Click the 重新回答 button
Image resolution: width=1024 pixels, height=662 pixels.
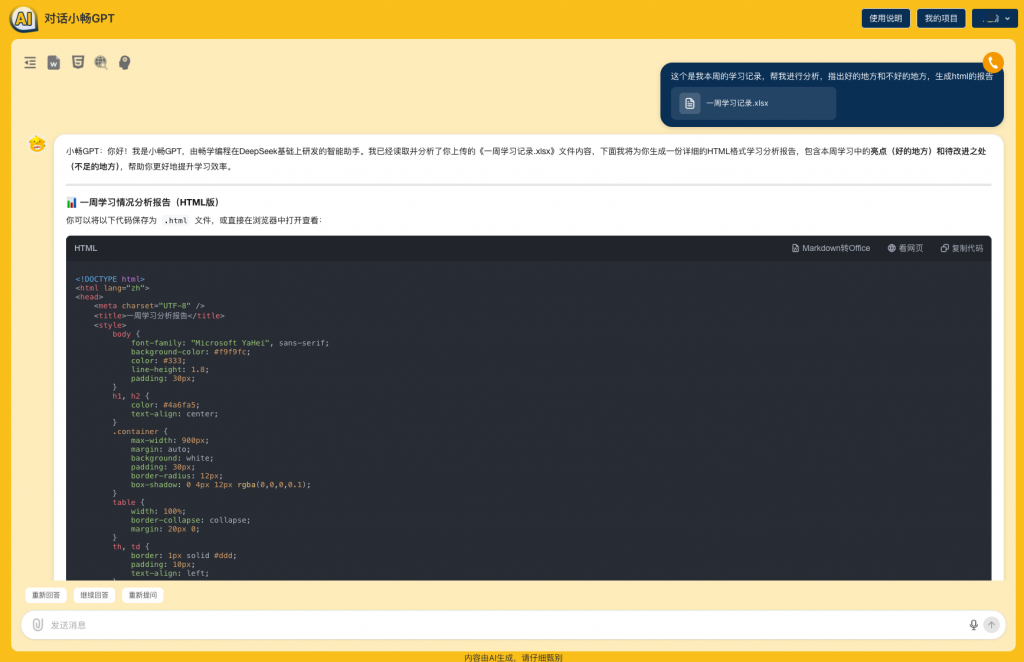(x=46, y=595)
